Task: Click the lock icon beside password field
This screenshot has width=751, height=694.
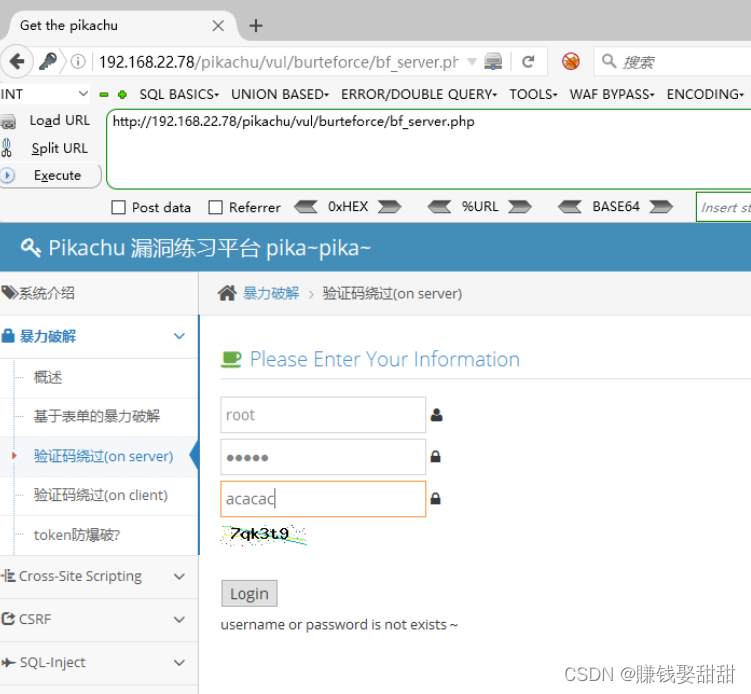Action: pos(435,456)
